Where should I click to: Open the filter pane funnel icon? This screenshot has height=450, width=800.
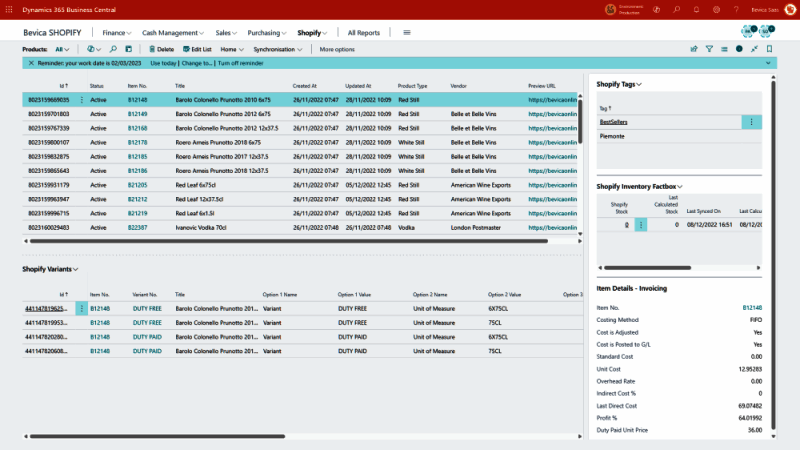pyautogui.click(x=709, y=49)
